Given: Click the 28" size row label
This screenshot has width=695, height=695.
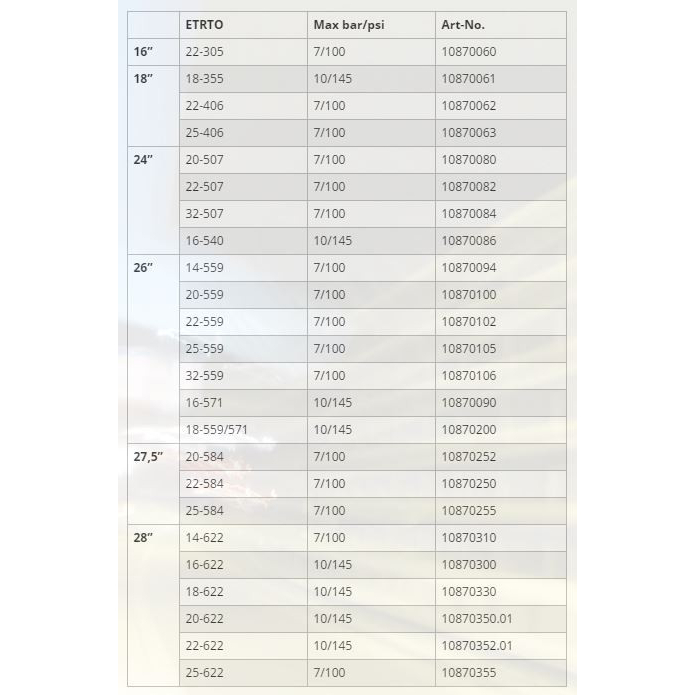Looking at the screenshot, I should click(x=143, y=538).
